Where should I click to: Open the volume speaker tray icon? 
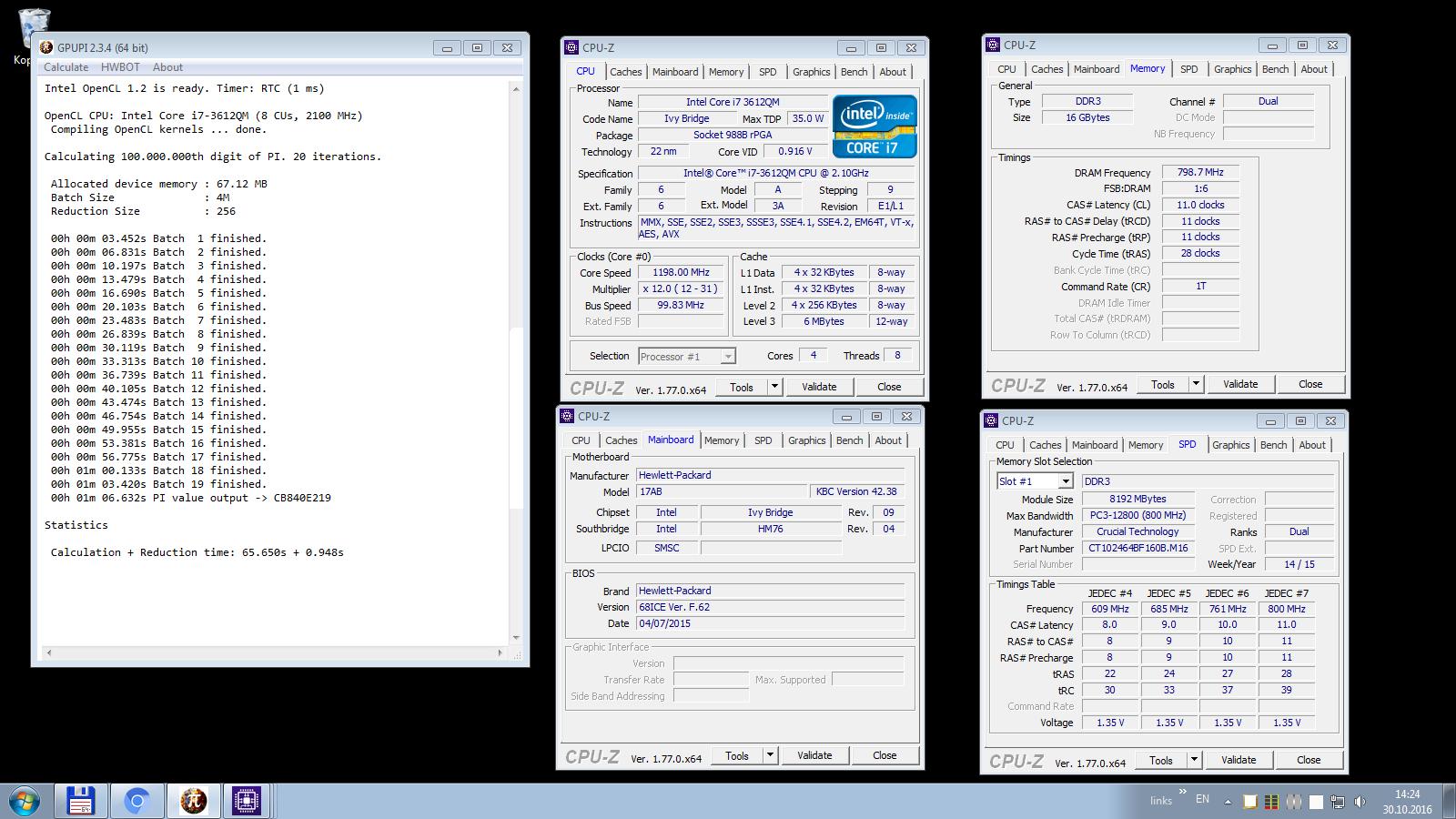pyautogui.click(x=1360, y=802)
